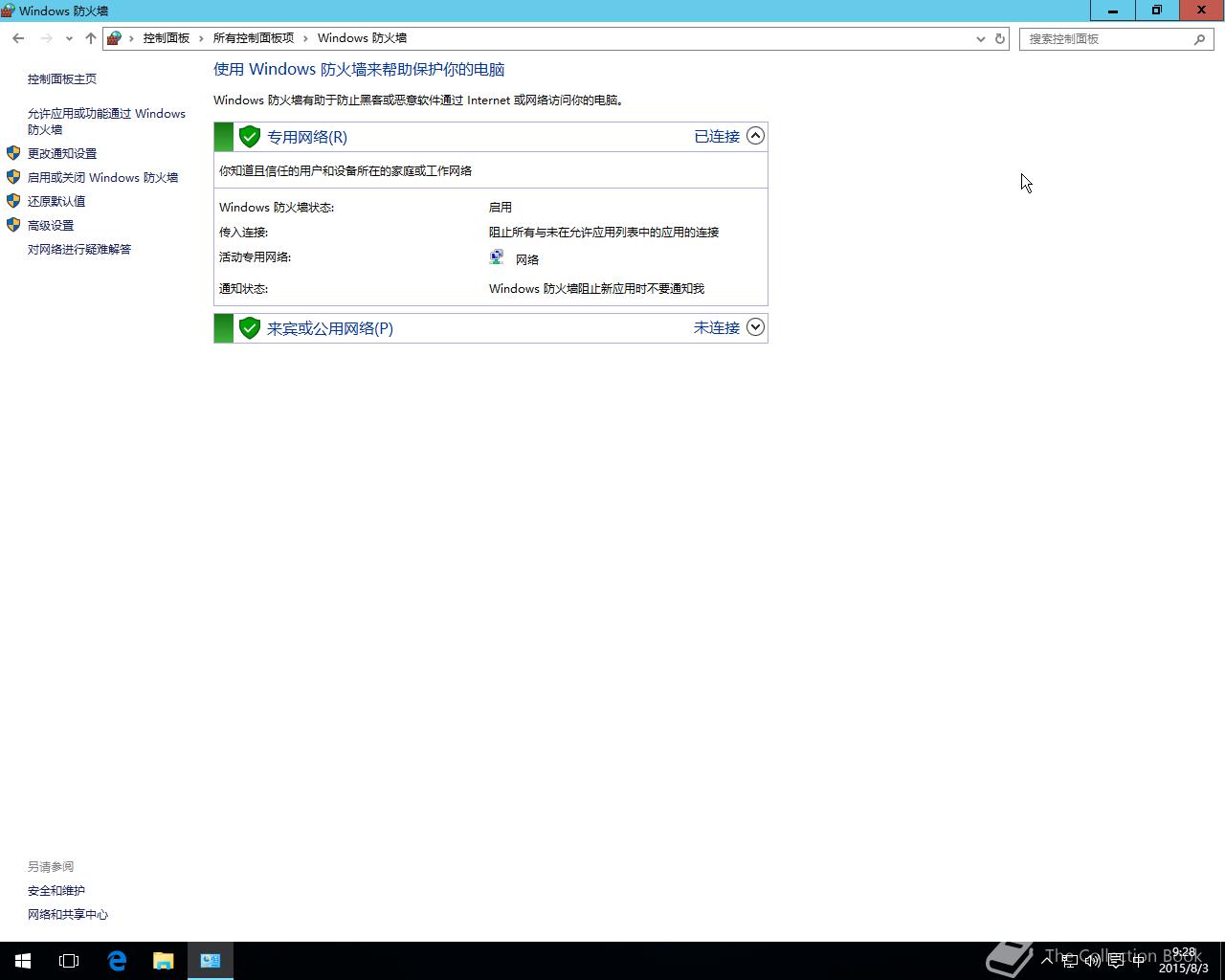Viewport: 1225px width, 980px height.
Task: Go up one level with up arrow
Action: (x=90, y=38)
